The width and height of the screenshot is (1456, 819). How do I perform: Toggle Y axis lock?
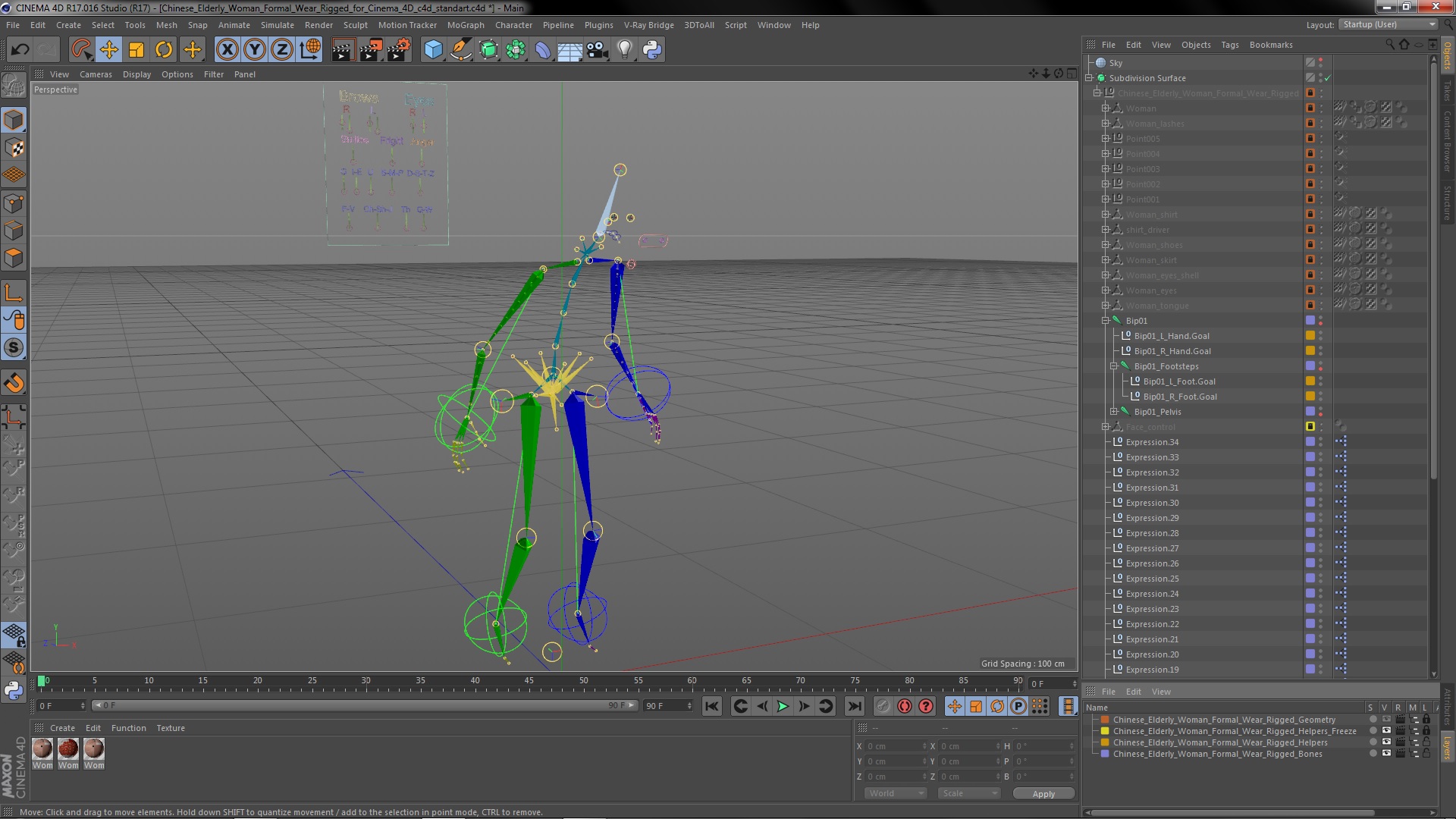click(255, 50)
